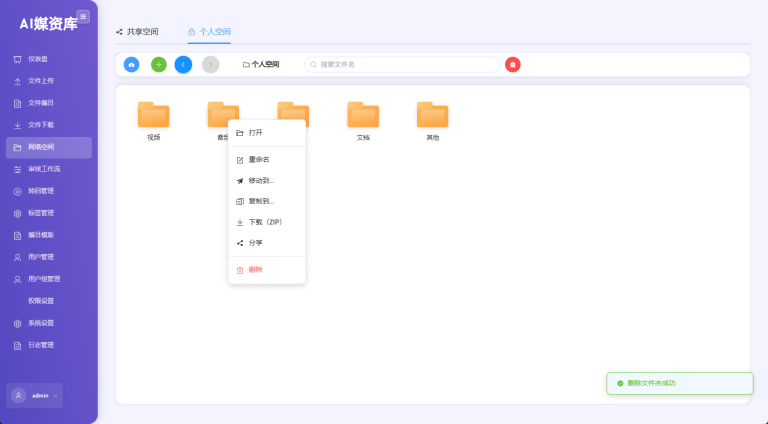Click 删除 in the context menu
The height and width of the screenshot is (424, 768).
tap(255, 269)
